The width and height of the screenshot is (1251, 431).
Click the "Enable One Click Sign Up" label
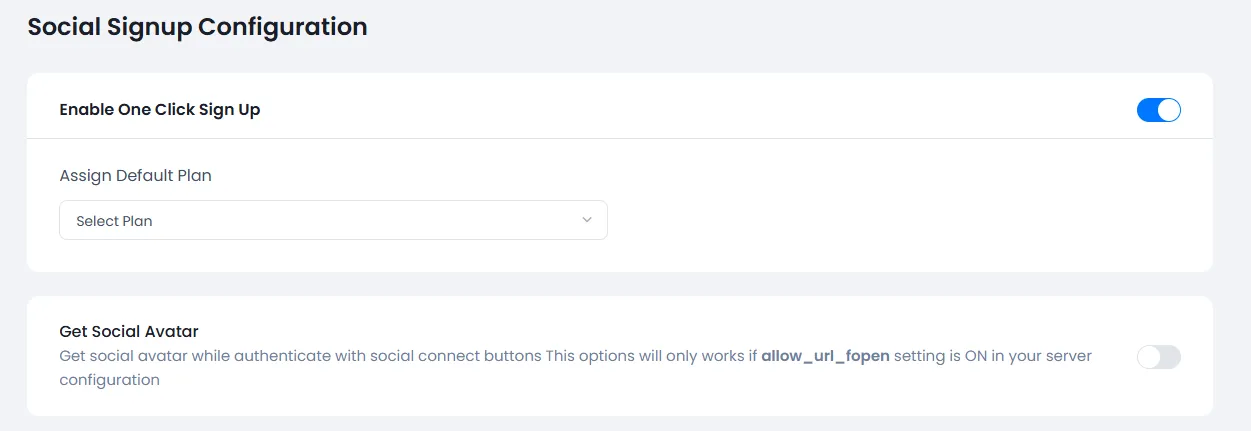160,110
